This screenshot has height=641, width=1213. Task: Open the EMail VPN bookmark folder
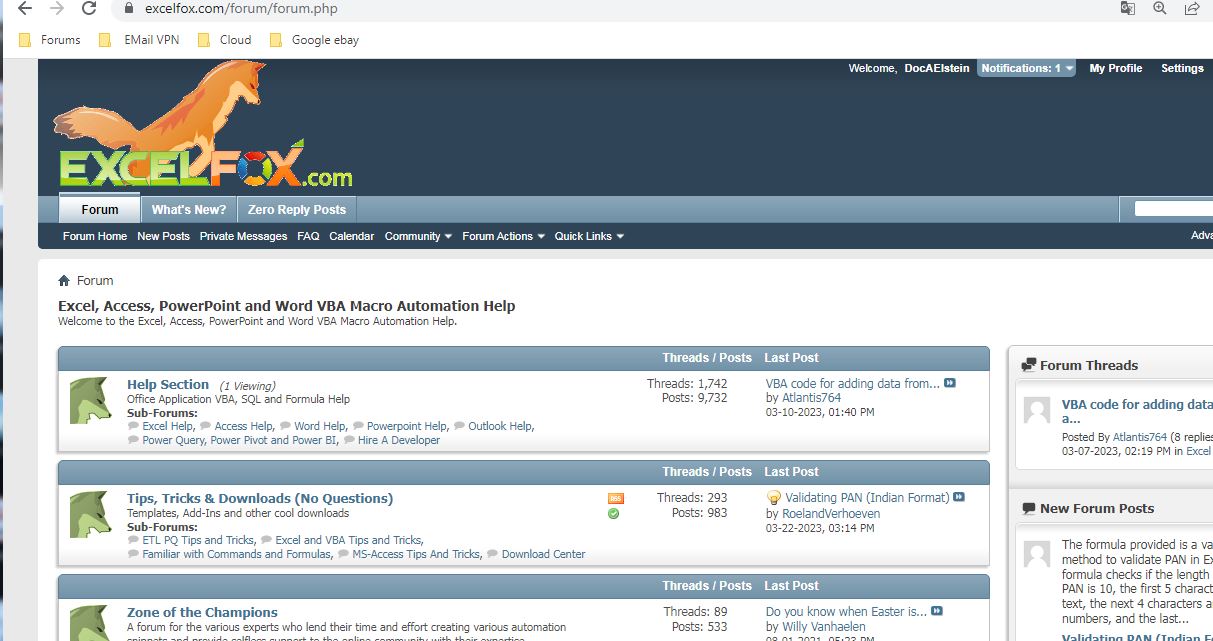(x=138, y=40)
